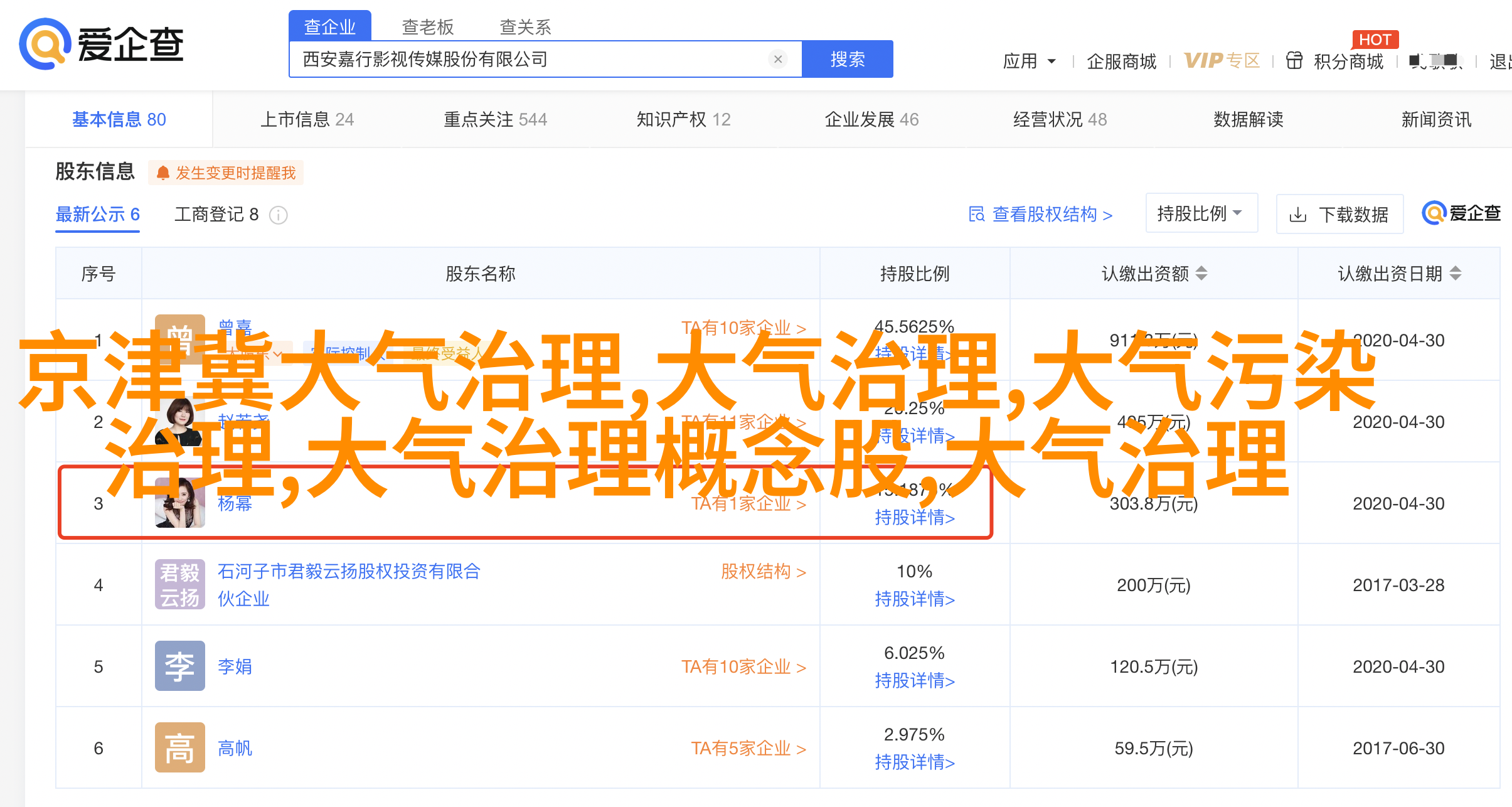
Task: Open shareholder 杨幂 name link
Action: click(x=235, y=503)
